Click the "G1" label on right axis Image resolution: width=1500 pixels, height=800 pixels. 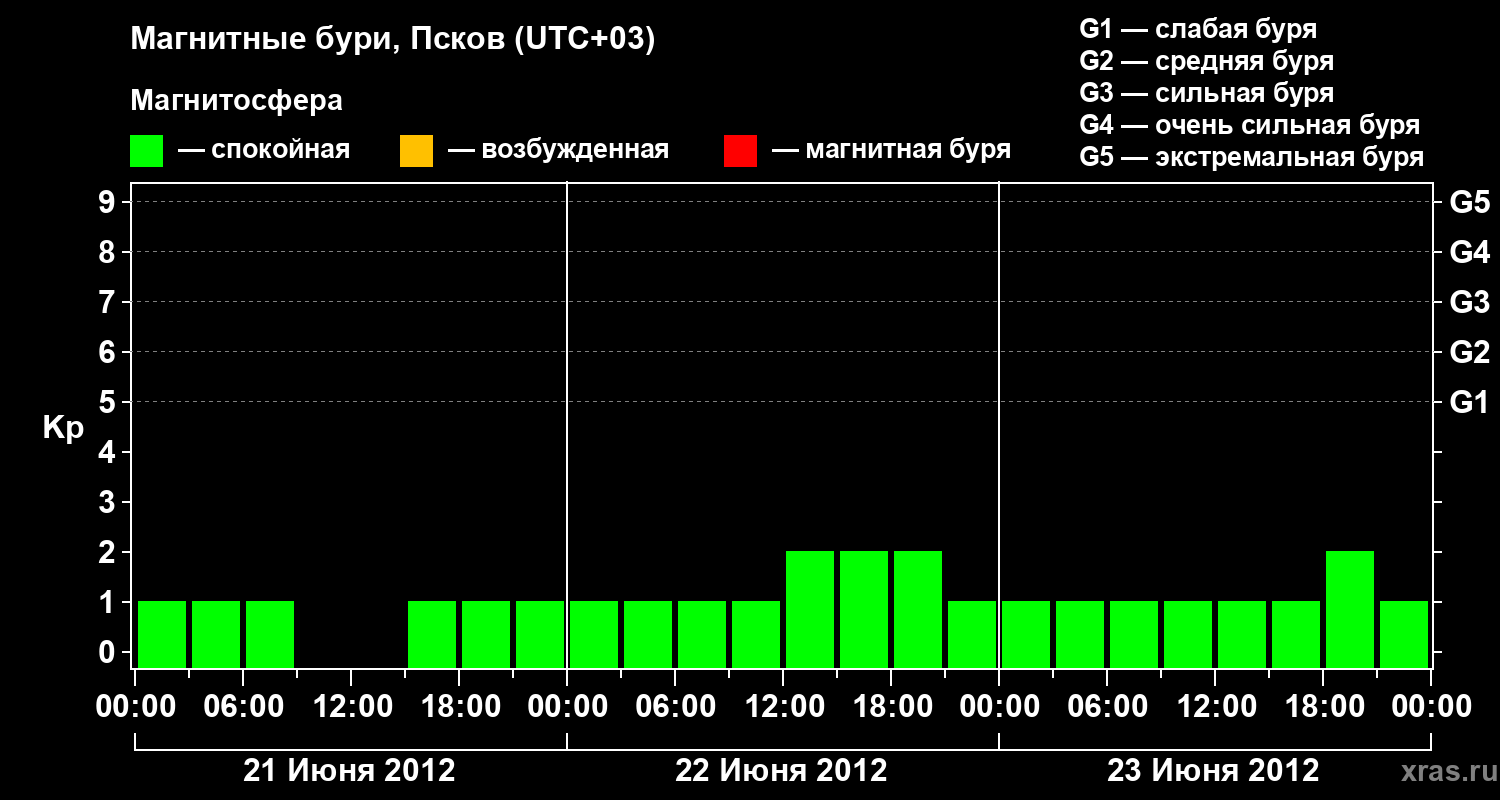[1470, 402]
